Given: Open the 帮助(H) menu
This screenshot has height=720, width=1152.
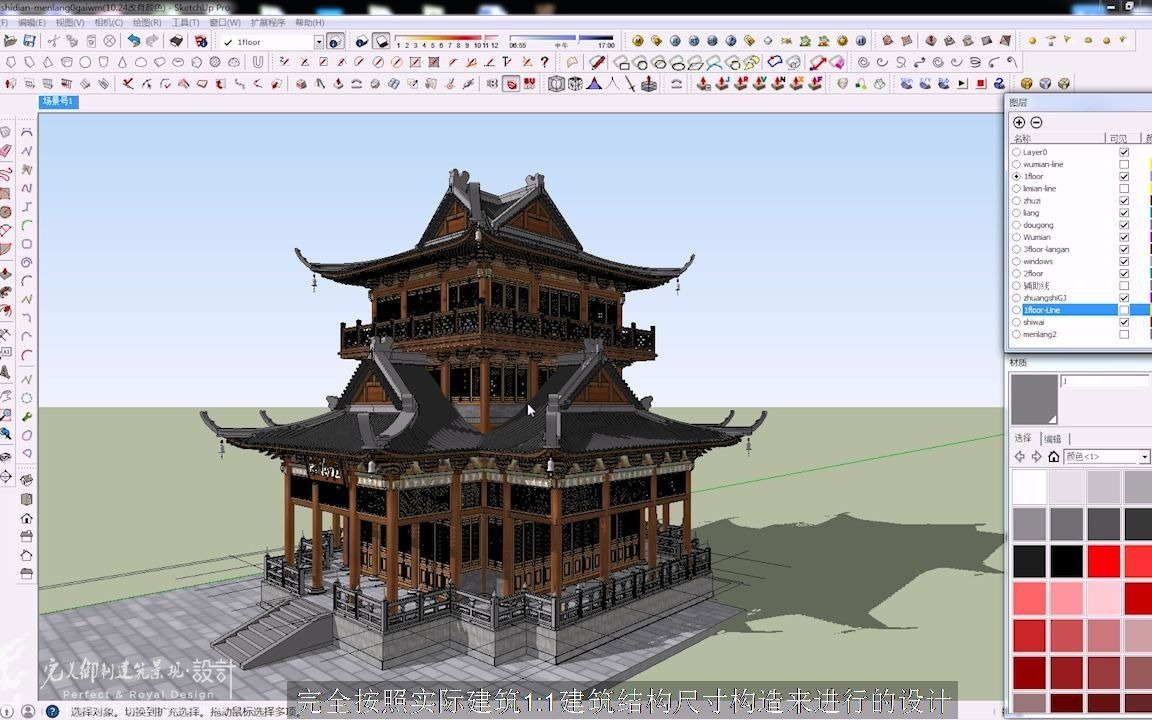Looking at the screenshot, I should [x=309, y=23].
